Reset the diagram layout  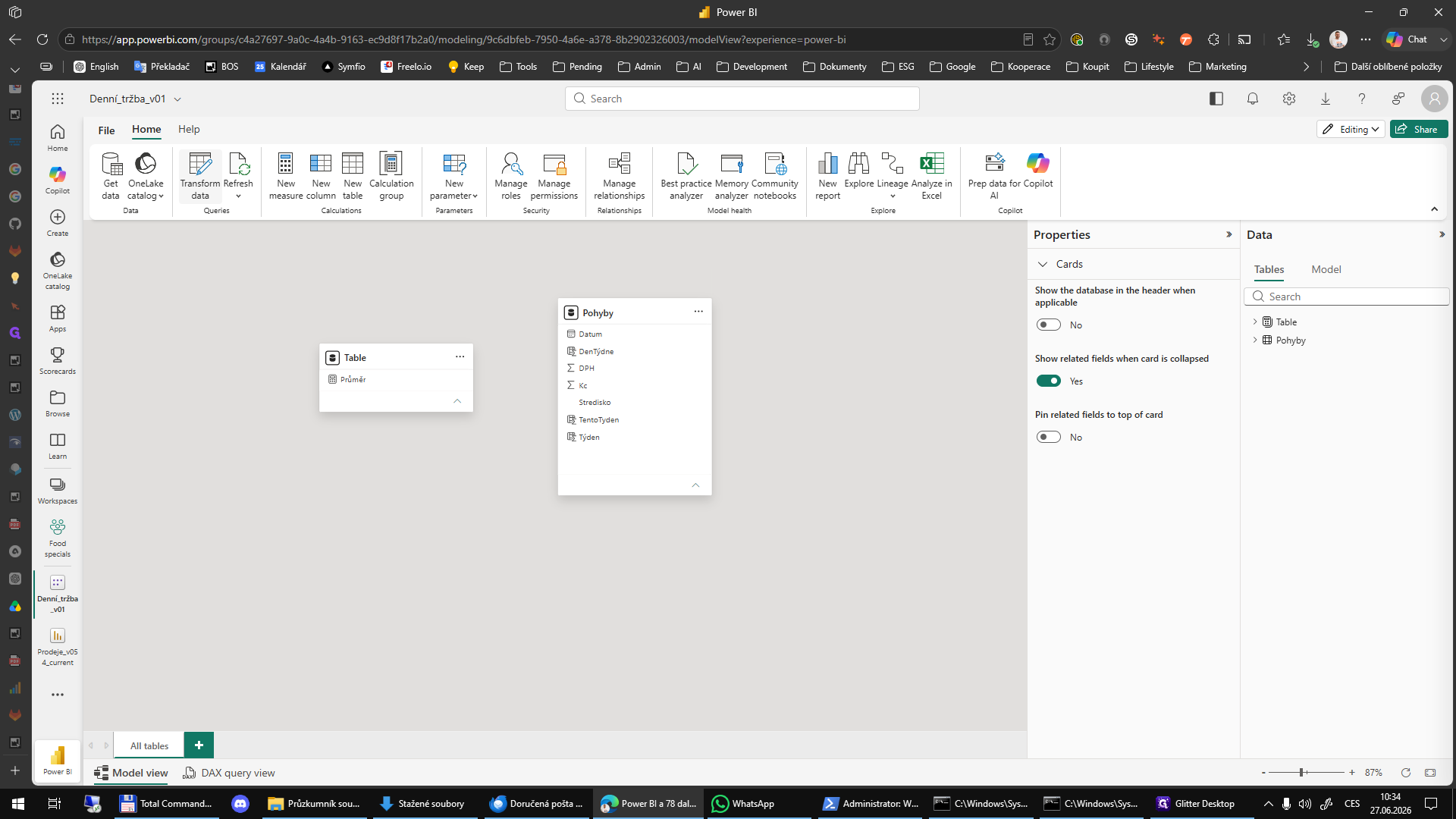point(1405,773)
